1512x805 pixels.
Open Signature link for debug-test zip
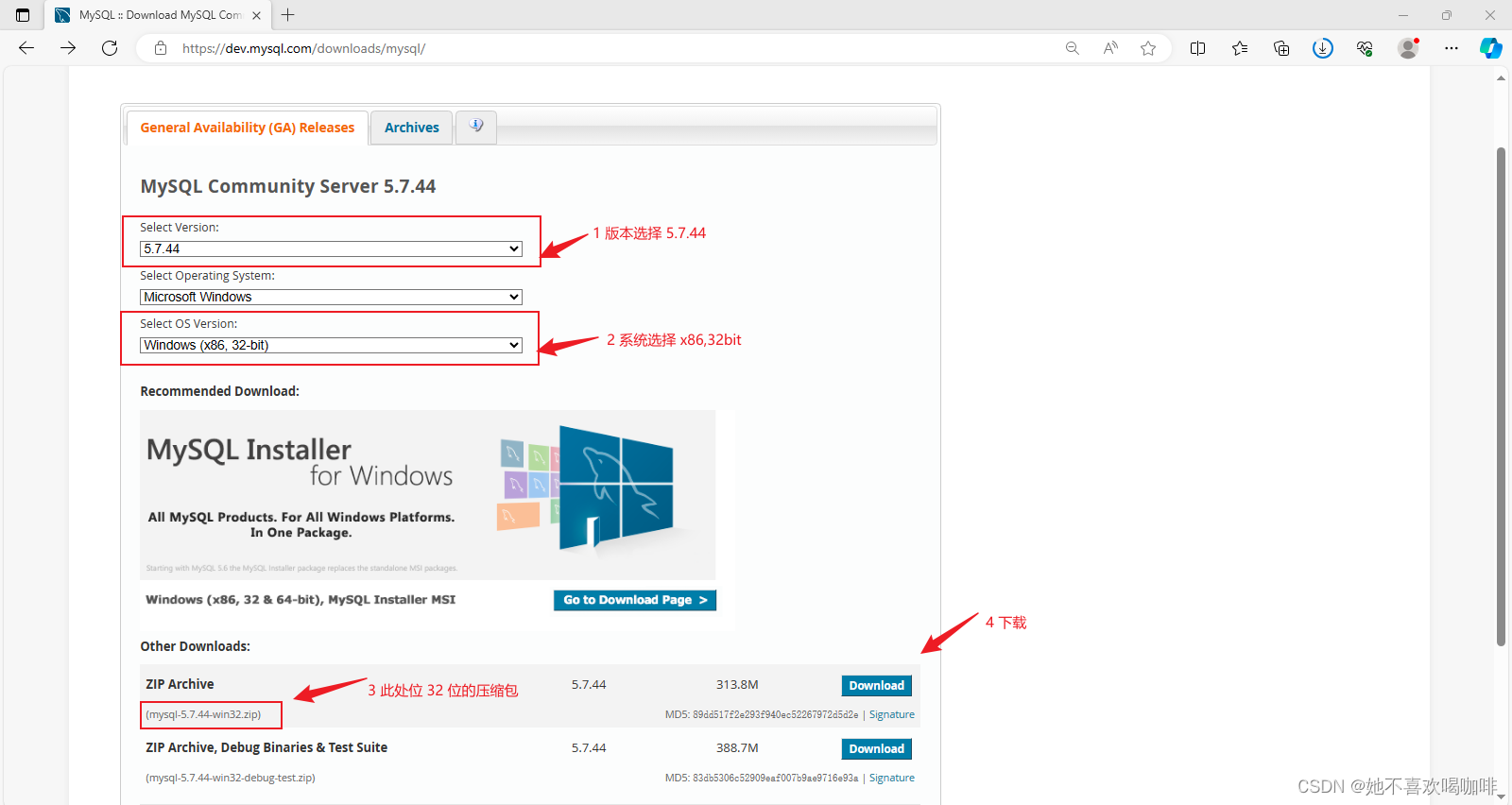(x=892, y=778)
